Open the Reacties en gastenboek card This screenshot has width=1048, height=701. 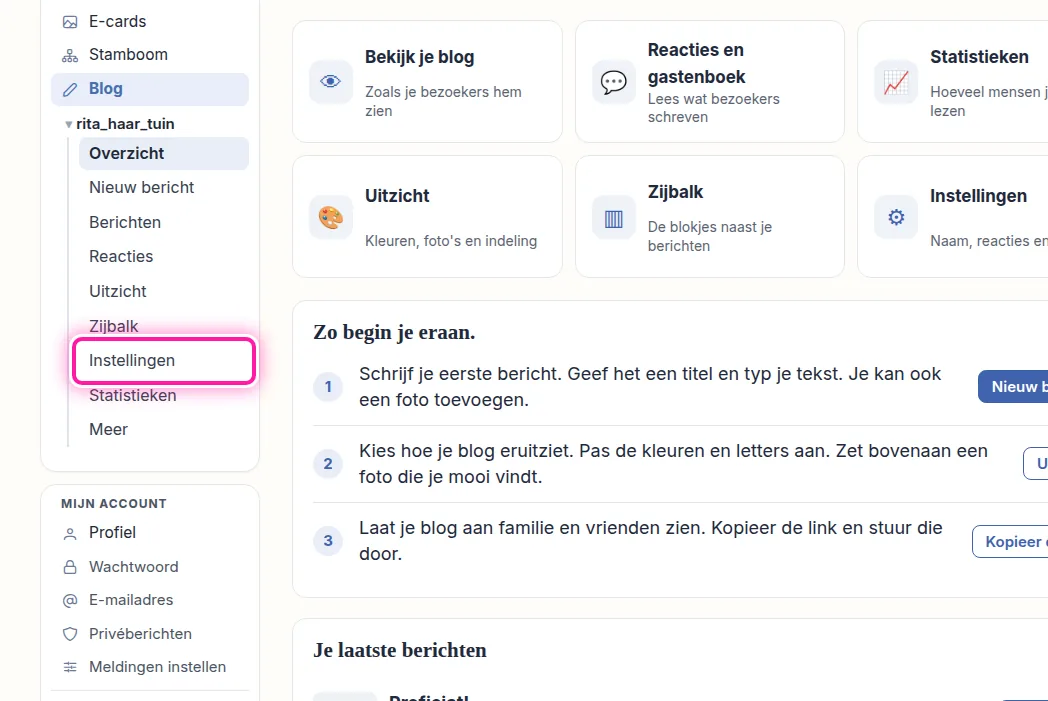[x=710, y=82]
